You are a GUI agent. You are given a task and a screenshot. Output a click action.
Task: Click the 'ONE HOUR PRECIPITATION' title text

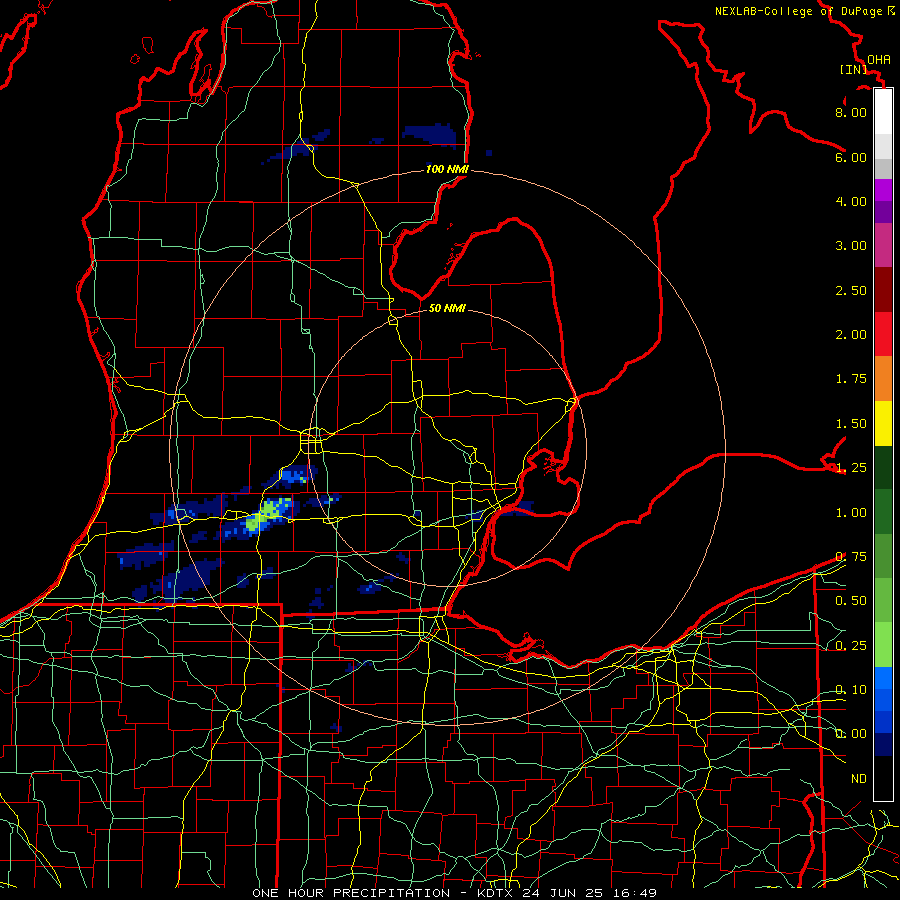[351, 893]
